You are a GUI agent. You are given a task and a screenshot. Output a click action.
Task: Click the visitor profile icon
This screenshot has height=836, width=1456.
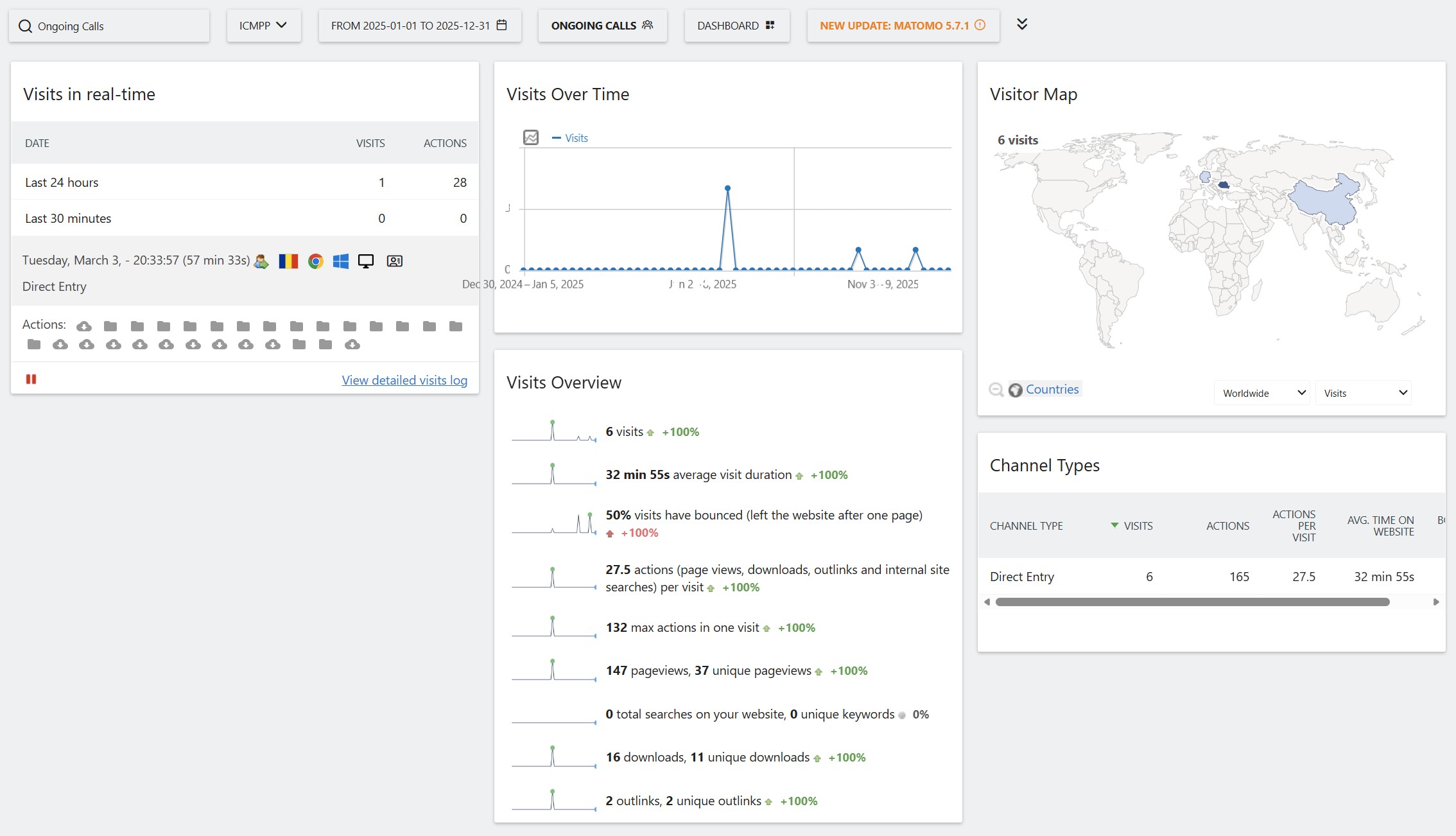point(394,261)
